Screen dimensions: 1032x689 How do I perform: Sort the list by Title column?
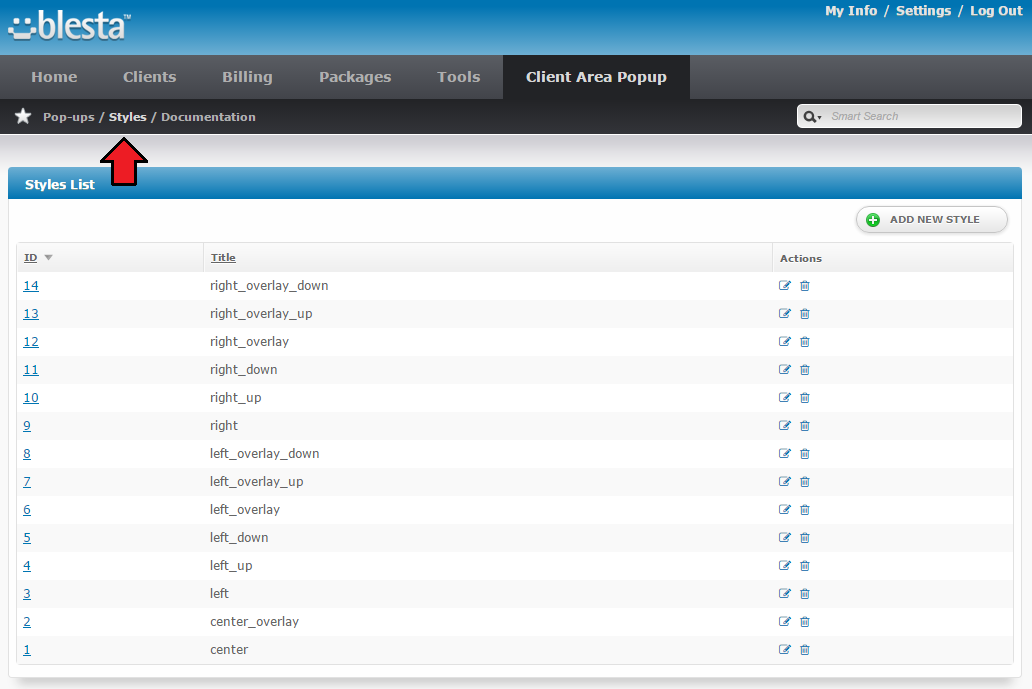tap(223, 257)
